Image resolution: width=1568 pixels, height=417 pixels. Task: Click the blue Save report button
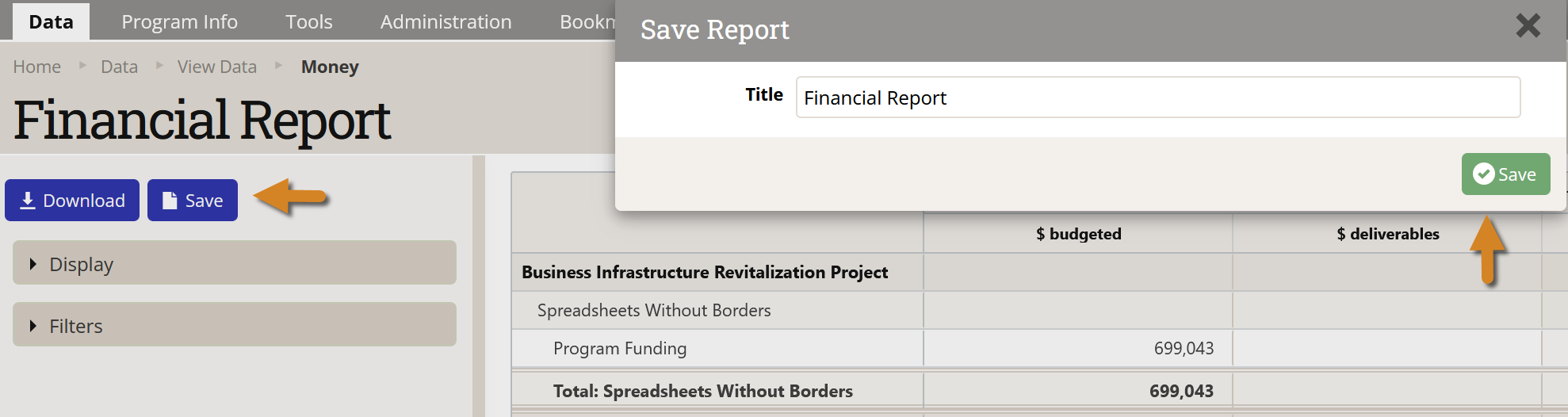click(x=193, y=201)
